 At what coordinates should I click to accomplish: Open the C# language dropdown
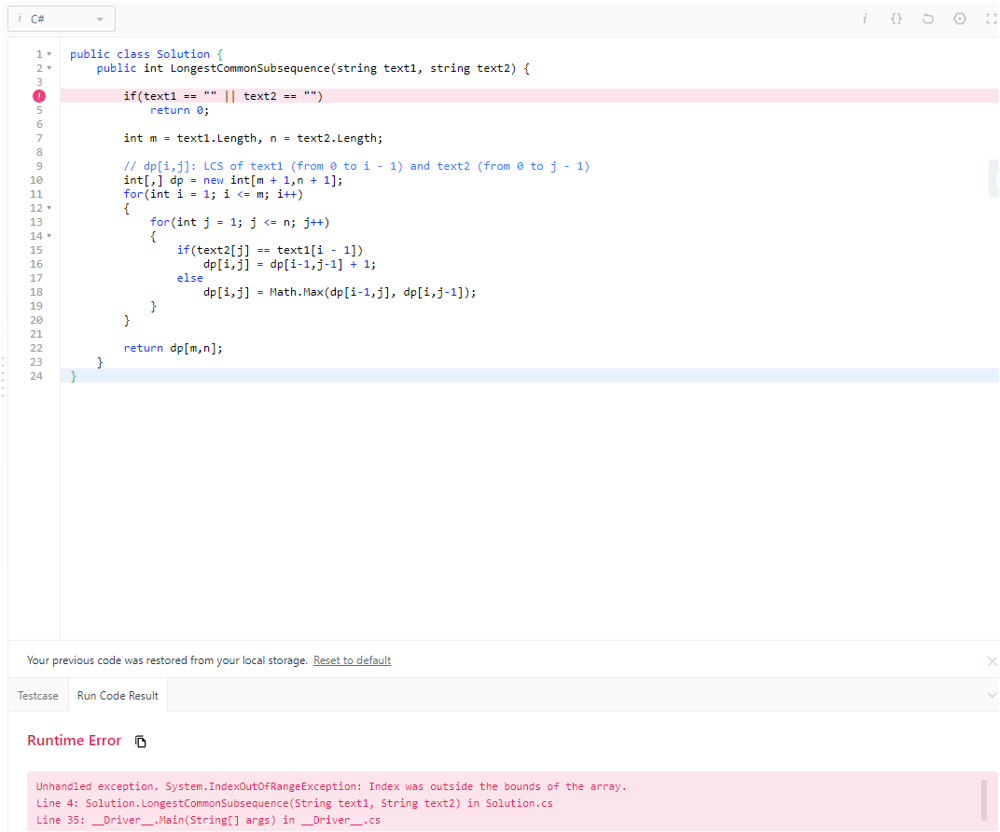click(62, 19)
